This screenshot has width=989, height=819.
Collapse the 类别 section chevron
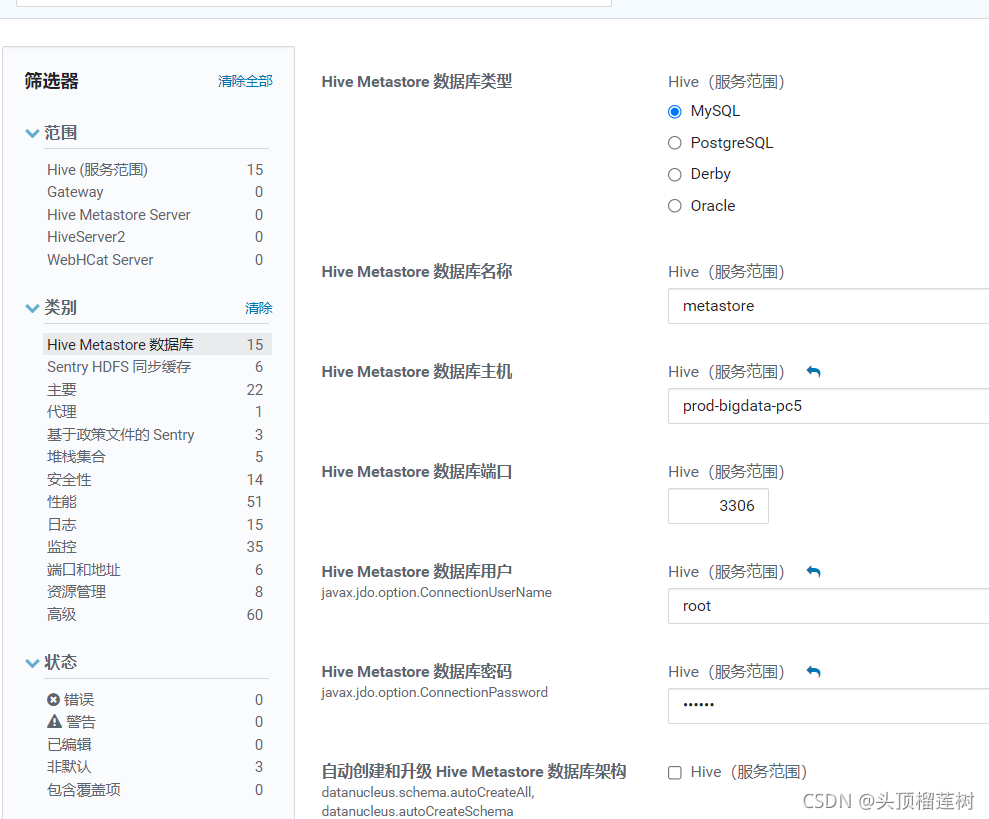click(32, 308)
